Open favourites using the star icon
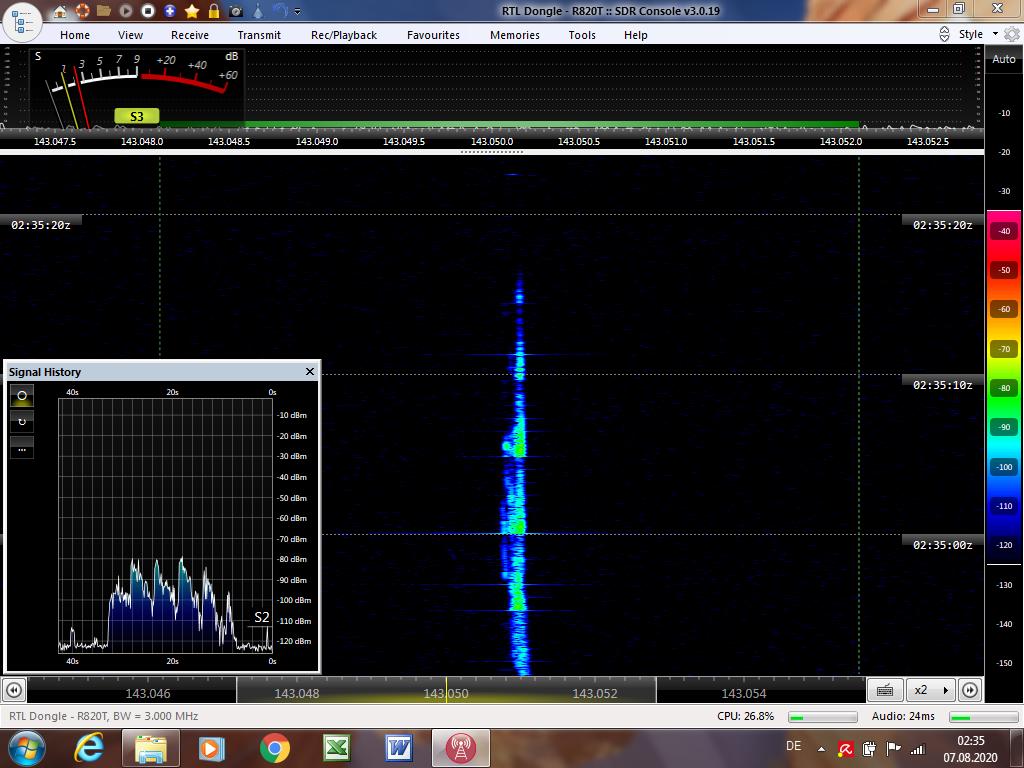This screenshot has height=768, width=1024. 192,10
